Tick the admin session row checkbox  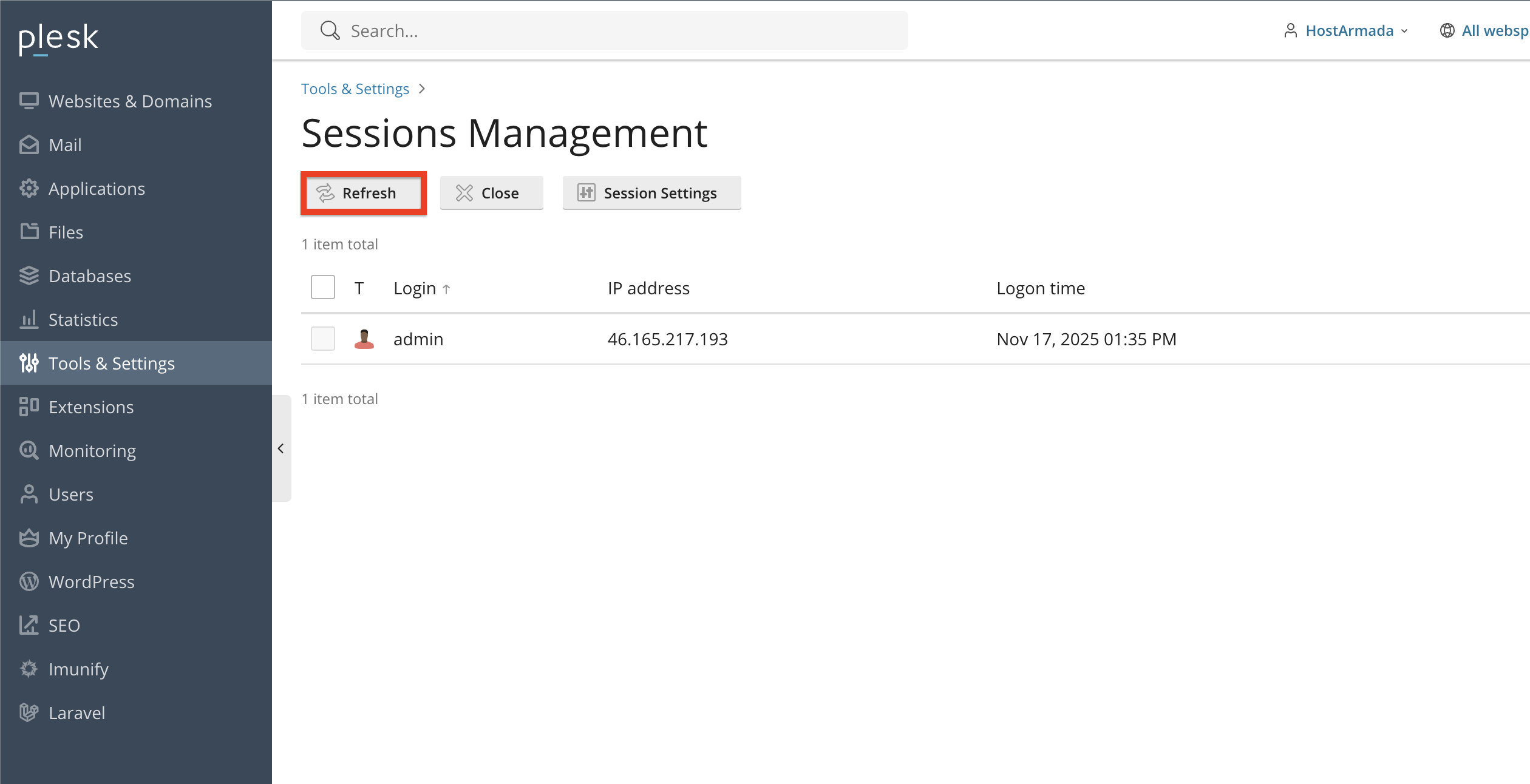point(322,339)
